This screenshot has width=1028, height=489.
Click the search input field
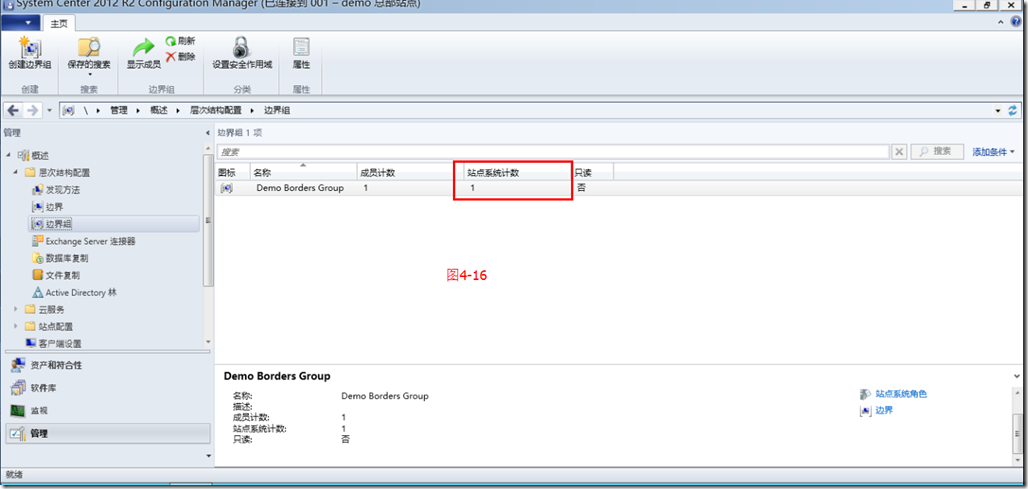click(x=553, y=151)
